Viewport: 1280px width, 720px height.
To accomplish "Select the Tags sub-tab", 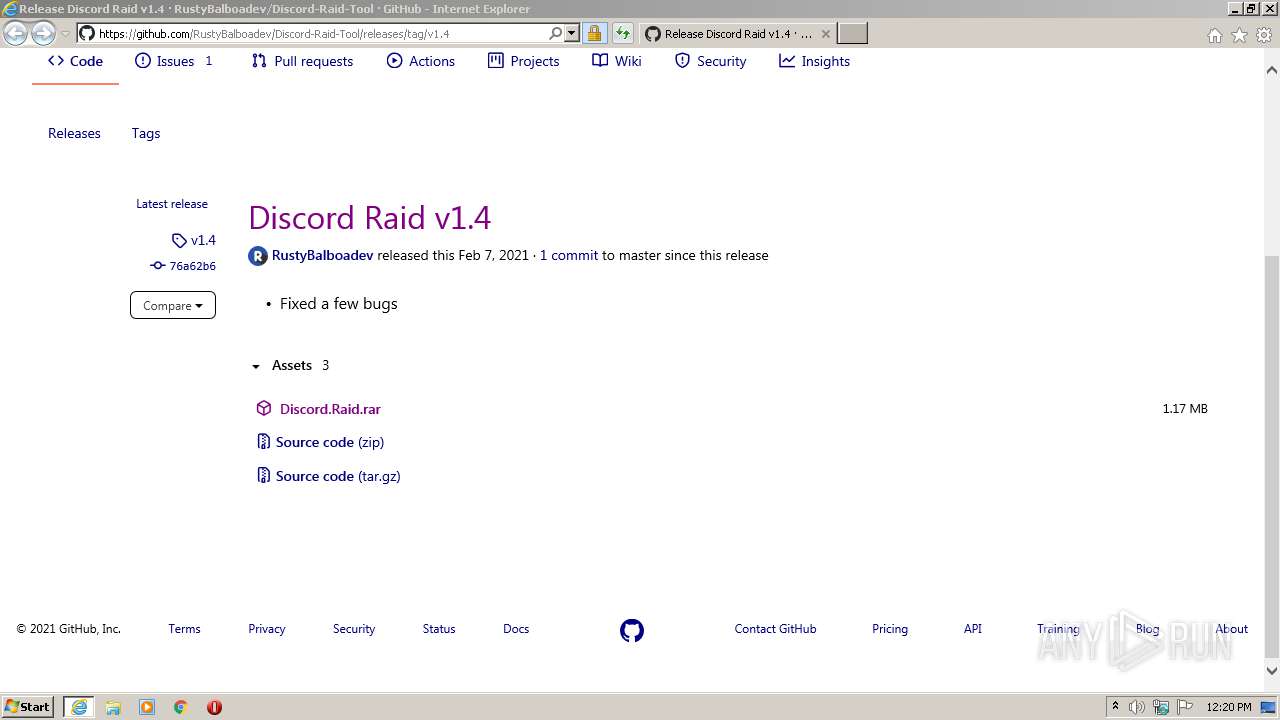I will click(x=146, y=133).
